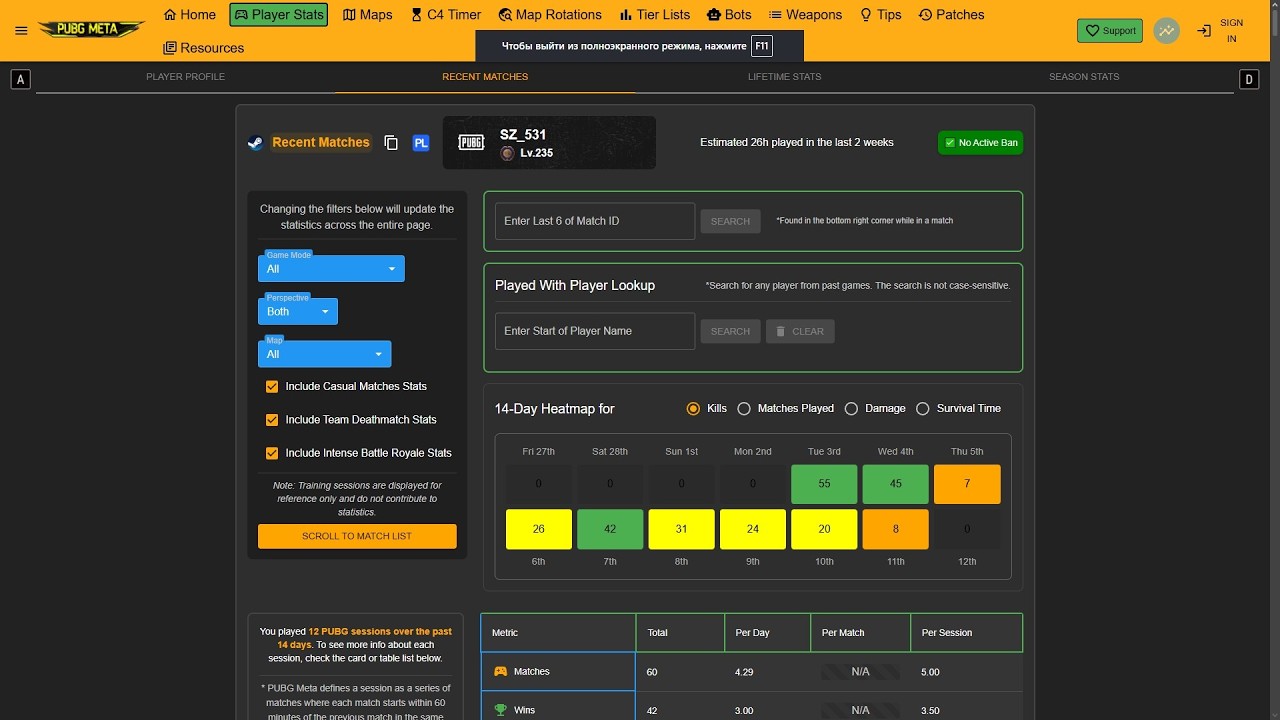Click the copy icon next to Recent Matches
This screenshot has height=720, width=1280.
[391, 143]
